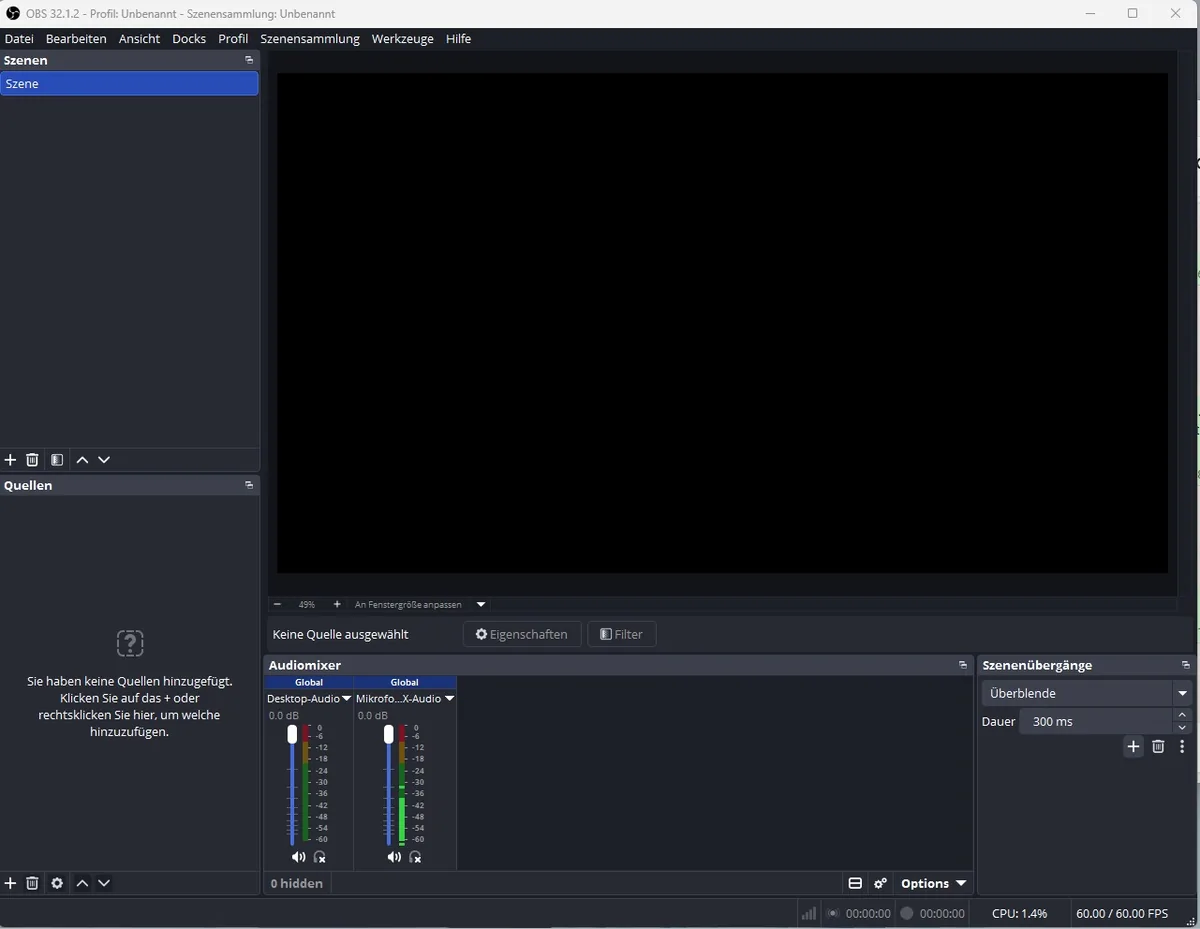This screenshot has width=1200, height=929.
Task: Open the Options dropdown in Audiomixer
Action: pos(933,883)
